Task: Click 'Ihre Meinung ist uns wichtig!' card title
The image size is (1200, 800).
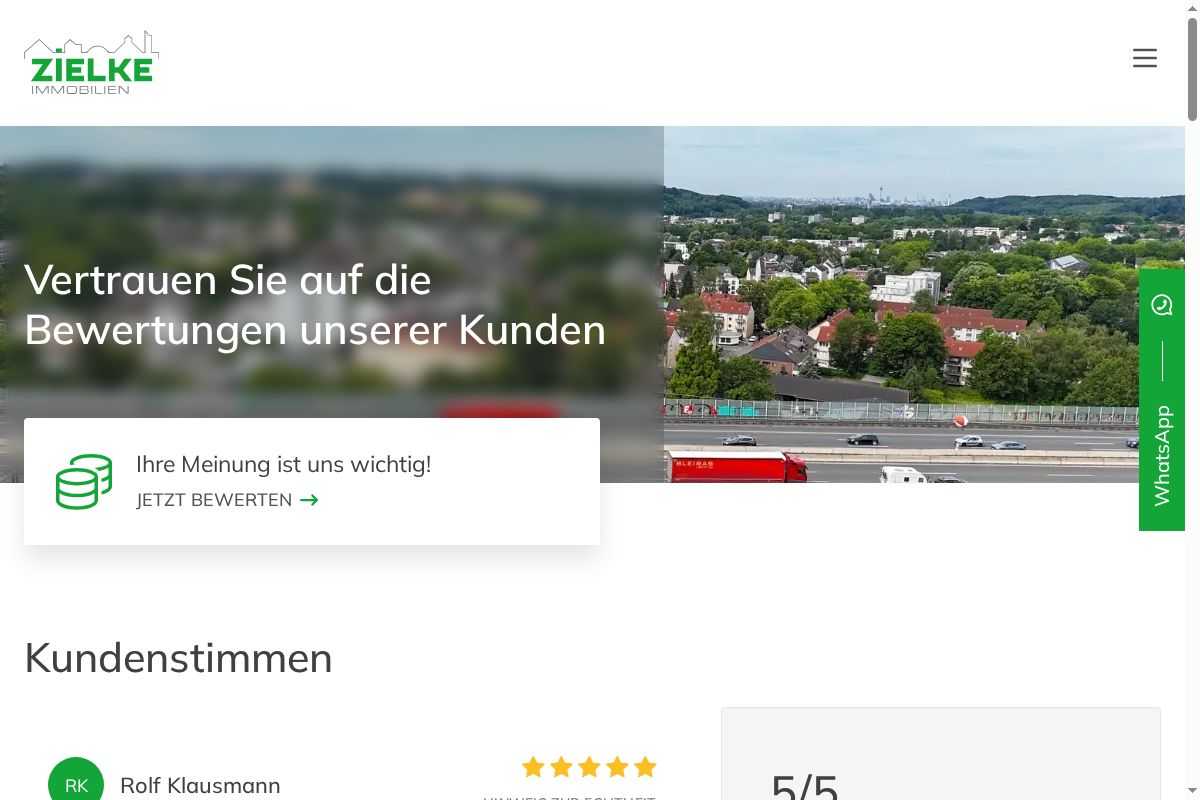Action: click(284, 464)
